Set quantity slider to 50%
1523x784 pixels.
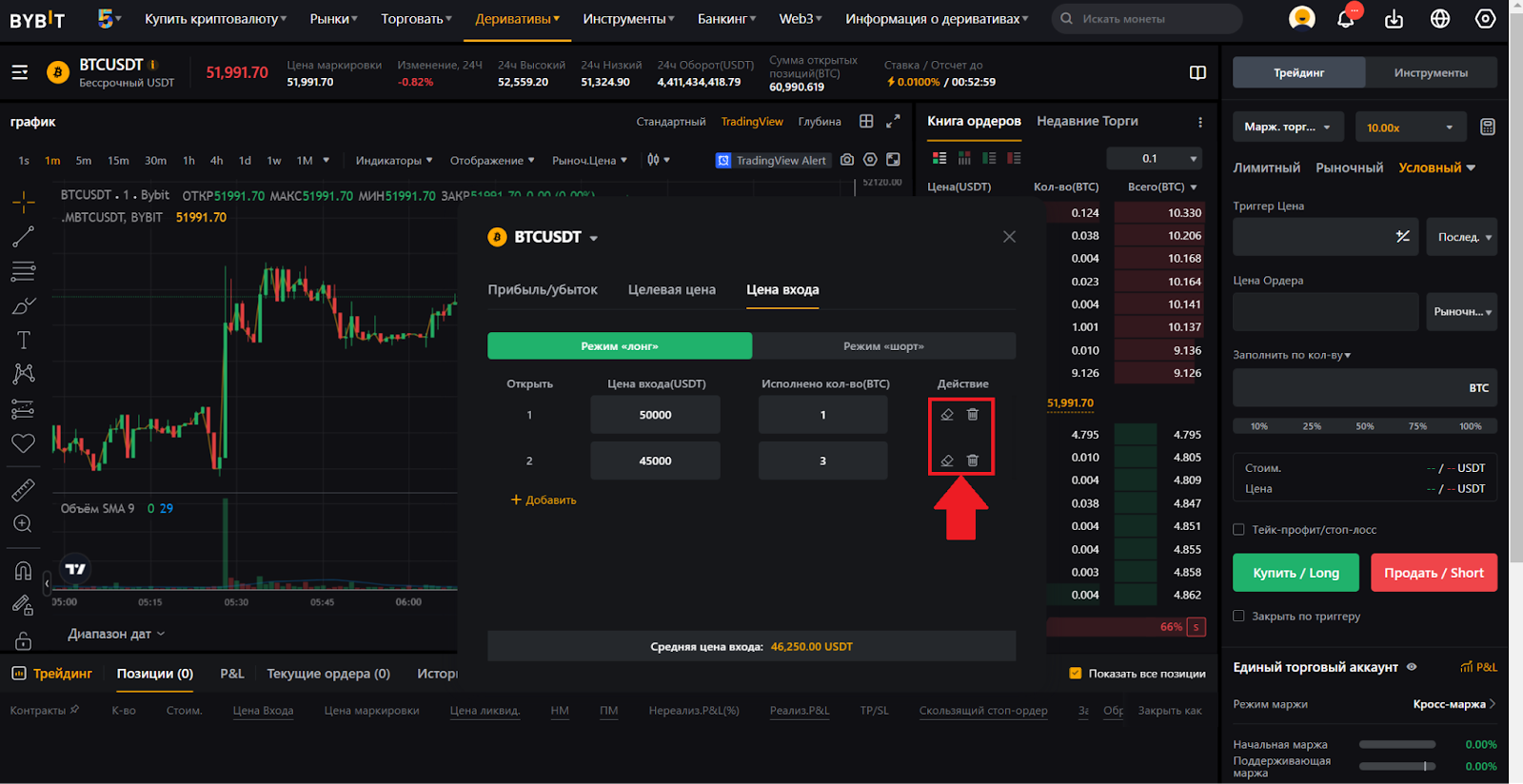pos(1364,426)
